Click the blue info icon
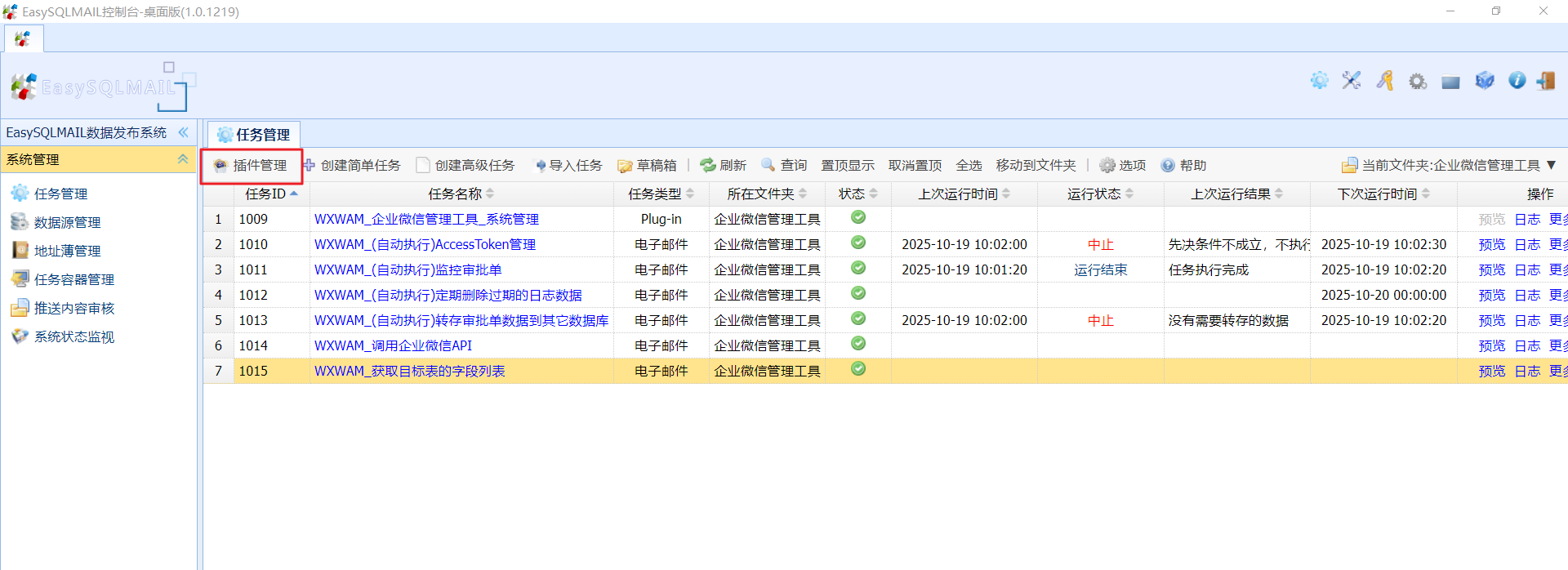Screen dimensions: 1568x570 (x=1517, y=80)
